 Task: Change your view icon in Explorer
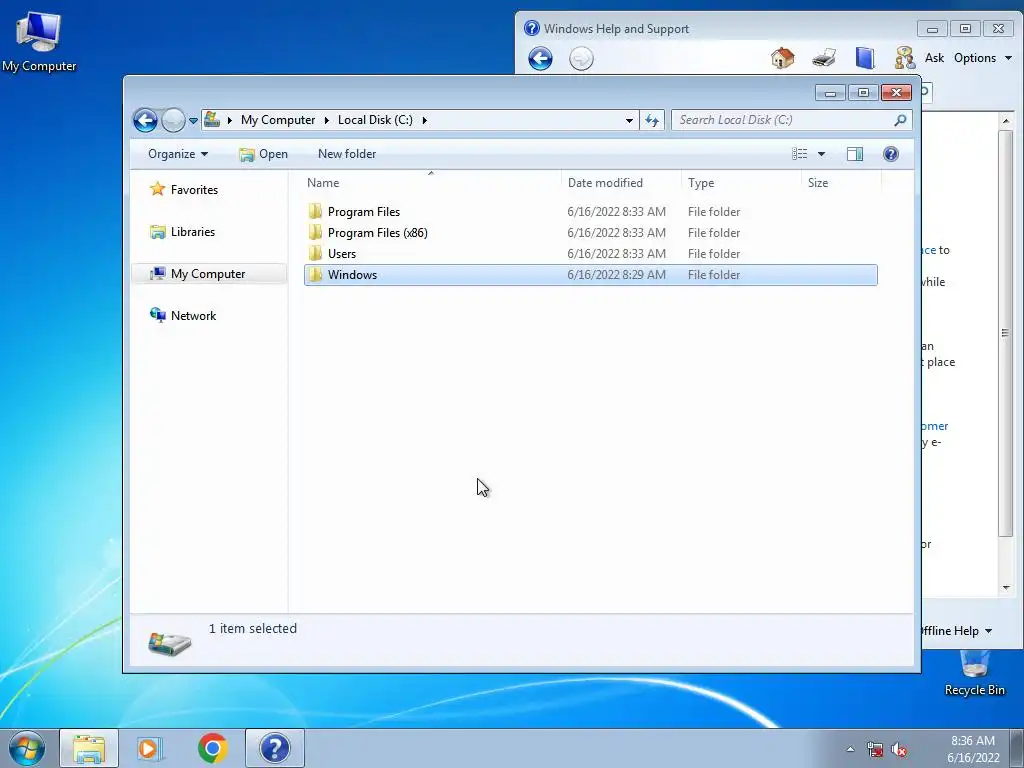pos(799,154)
